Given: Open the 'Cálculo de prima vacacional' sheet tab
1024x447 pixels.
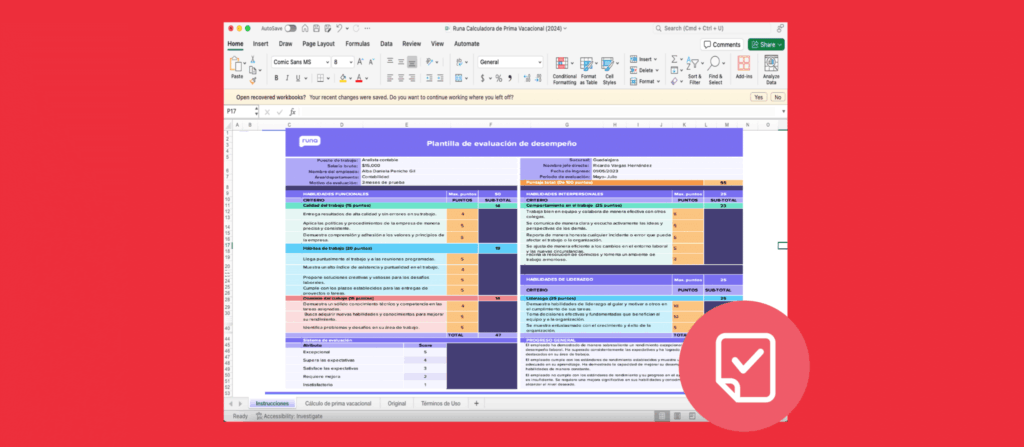Looking at the screenshot, I should 337,402.
